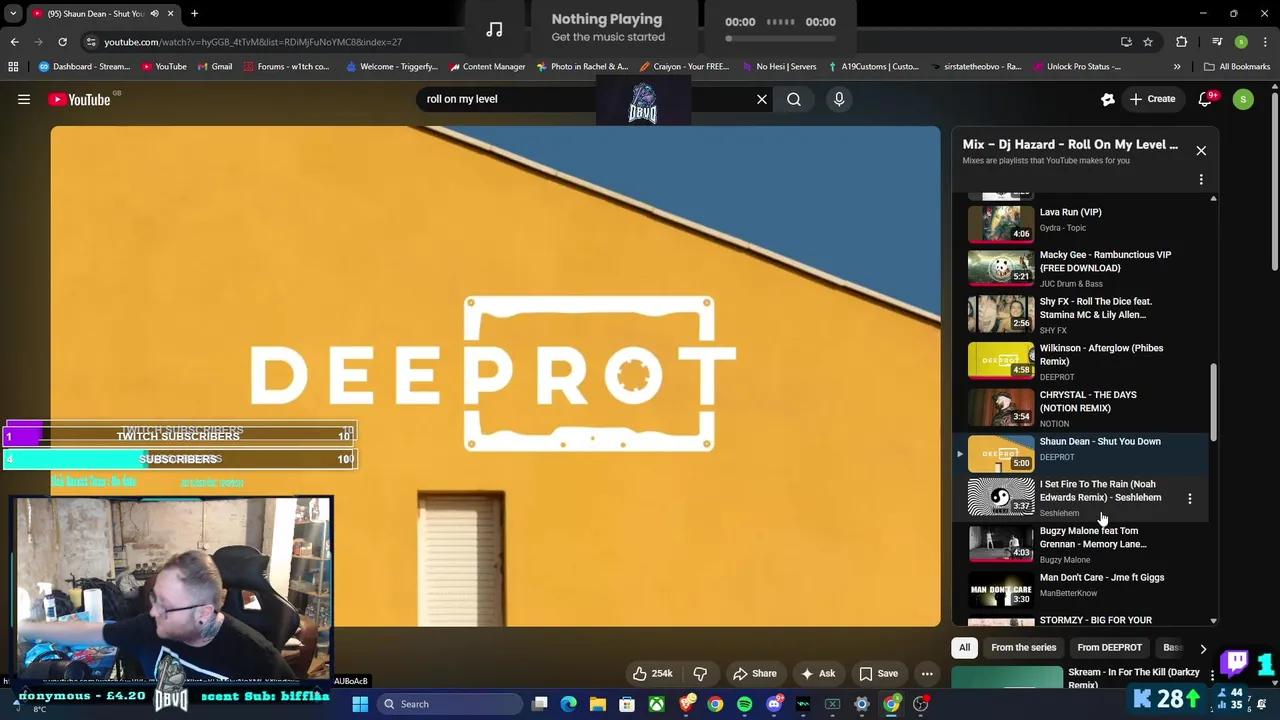This screenshot has height=720, width=1280.
Task: Select the All filter chip
Action: pos(964,648)
